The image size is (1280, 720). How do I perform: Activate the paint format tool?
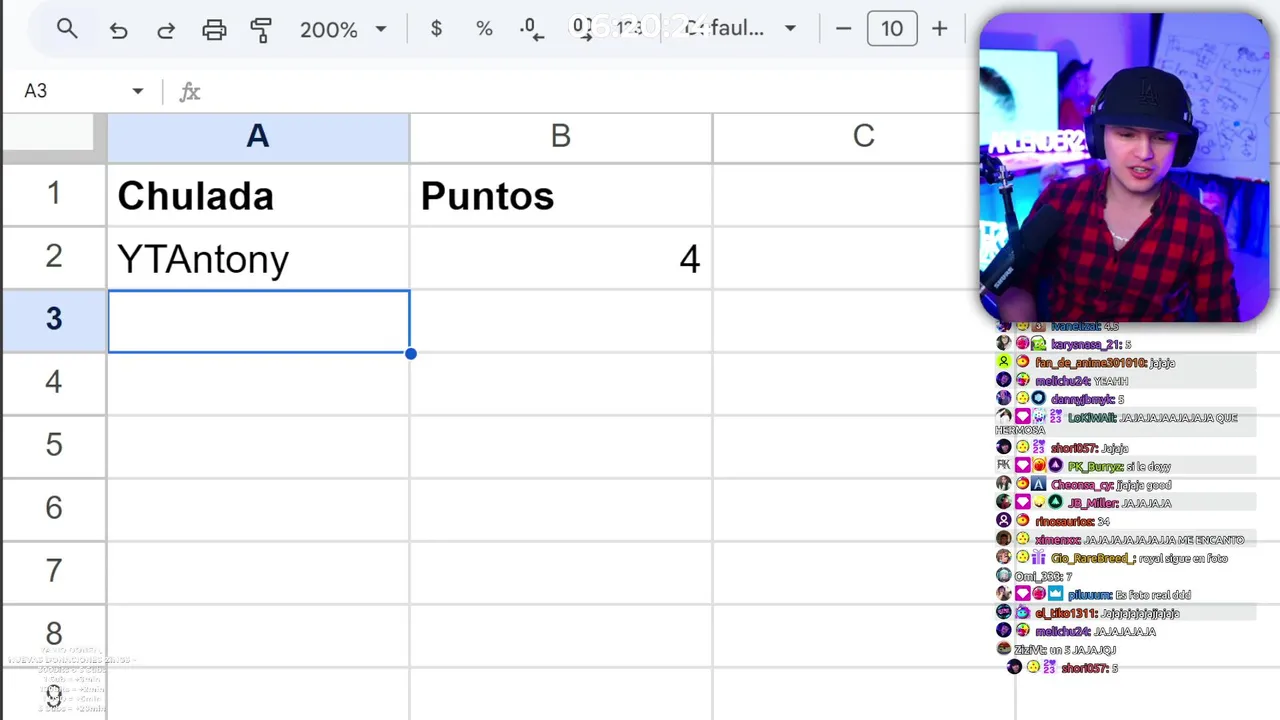pos(261,30)
